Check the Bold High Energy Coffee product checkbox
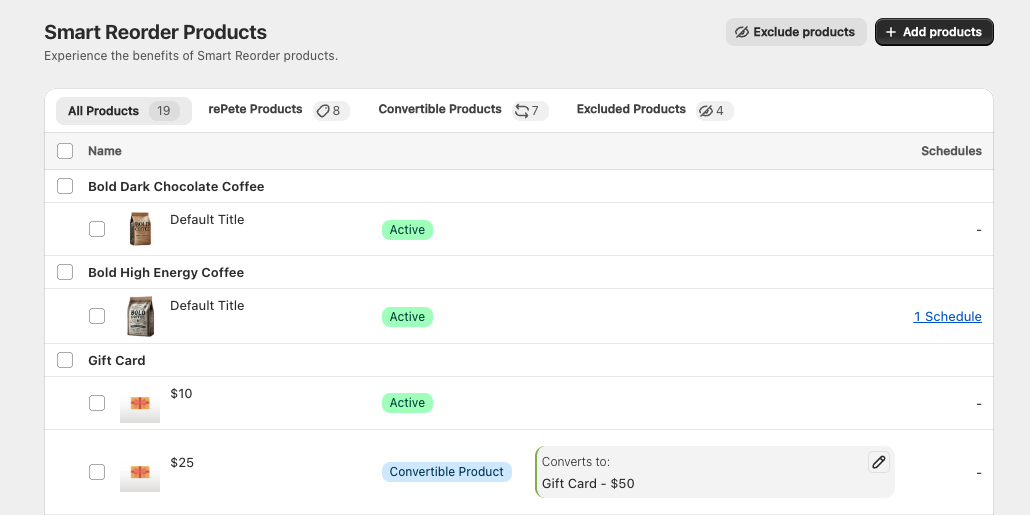Image resolution: width=1030 pixels, height=515 pixels. [65, 272]
